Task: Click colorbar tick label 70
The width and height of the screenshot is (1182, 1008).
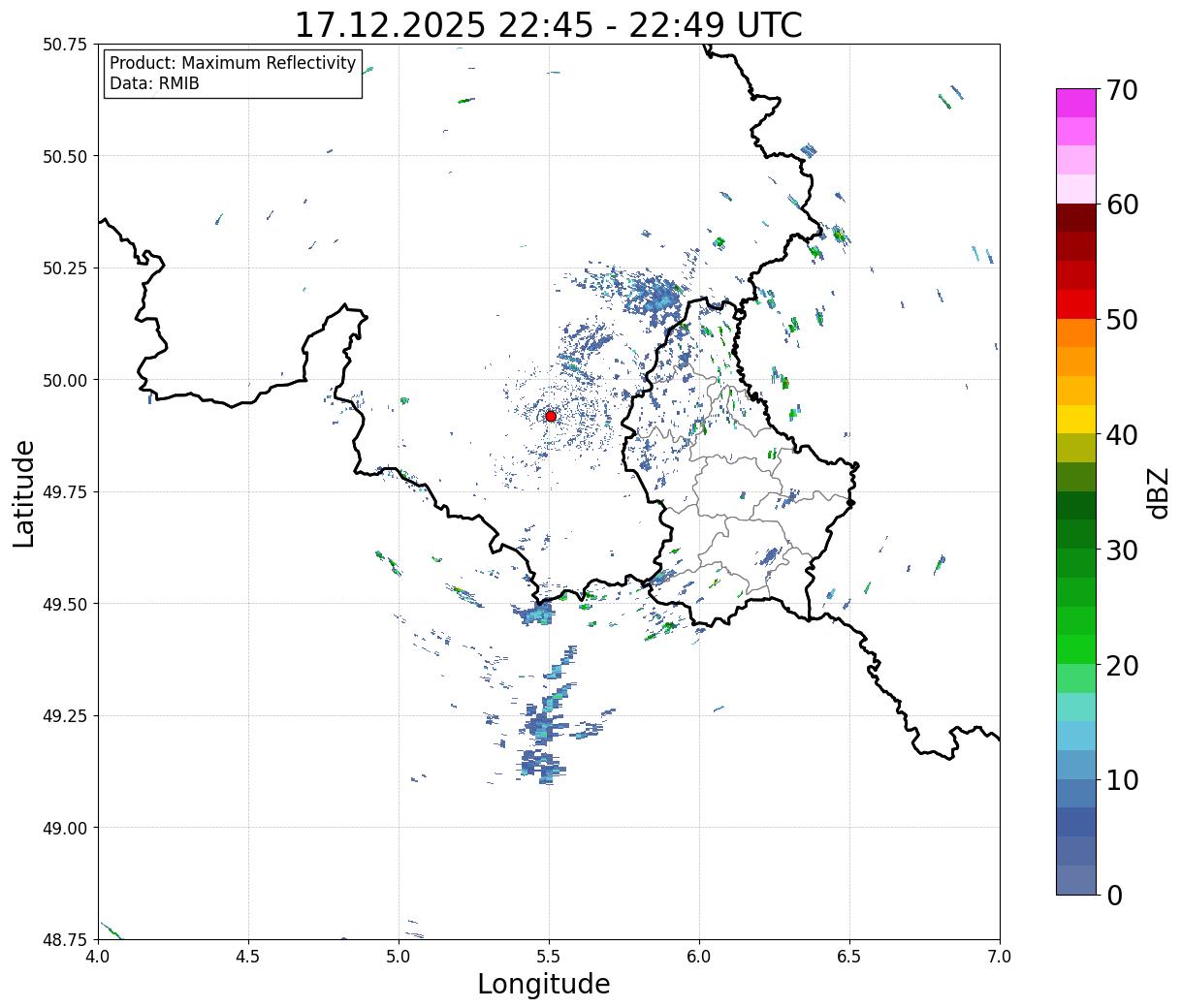Action: click(x=1122, y=90)
